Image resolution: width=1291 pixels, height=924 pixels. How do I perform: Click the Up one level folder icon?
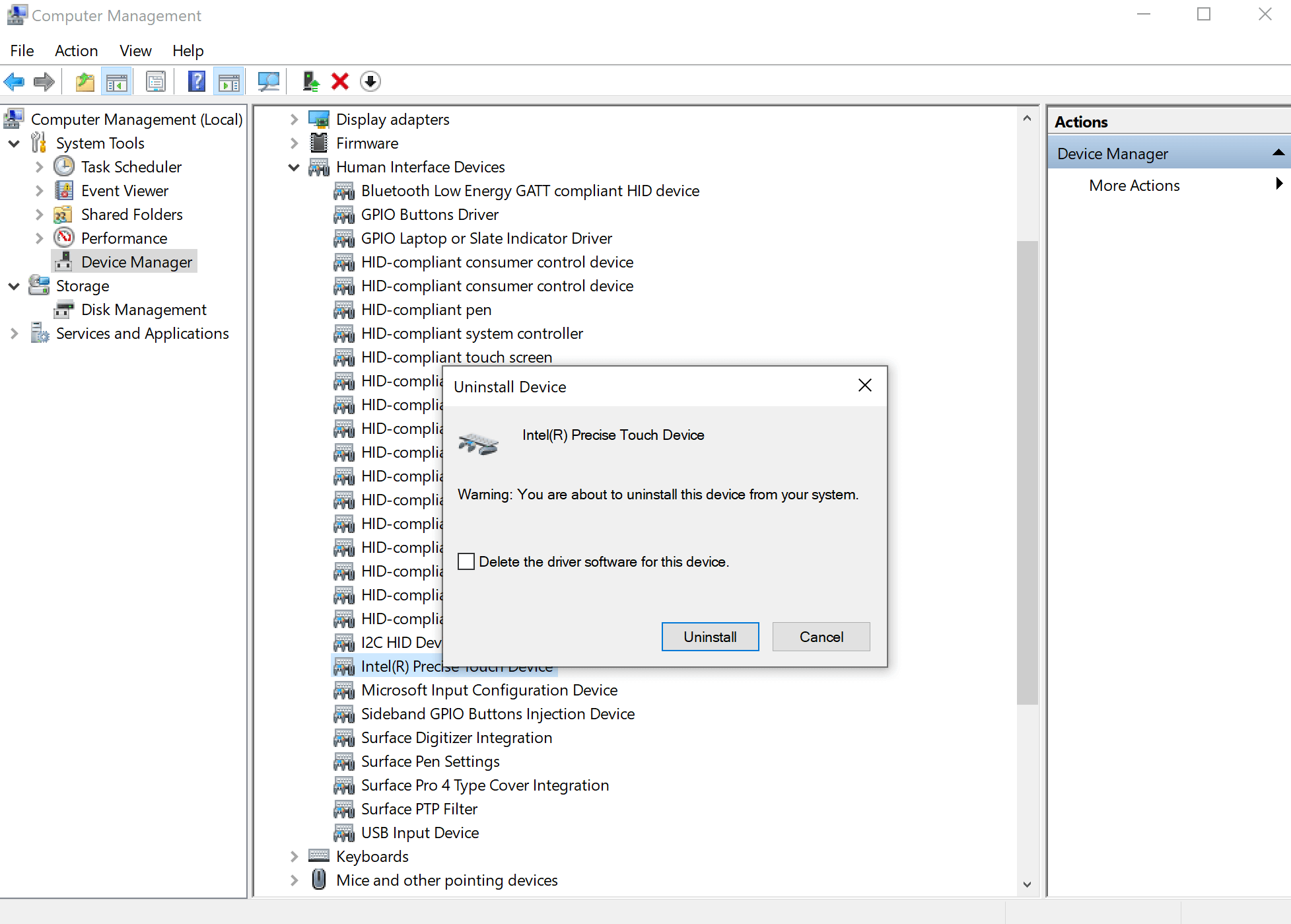click(85, 82)
